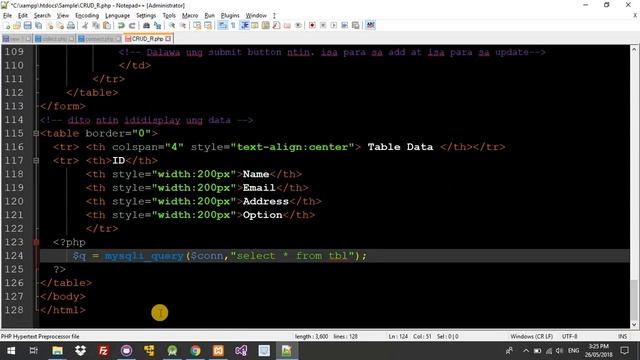Image resolution: width=640 pixels, height=360 pixels.
Task: Open the Window menu
Action: click(256, 16)
